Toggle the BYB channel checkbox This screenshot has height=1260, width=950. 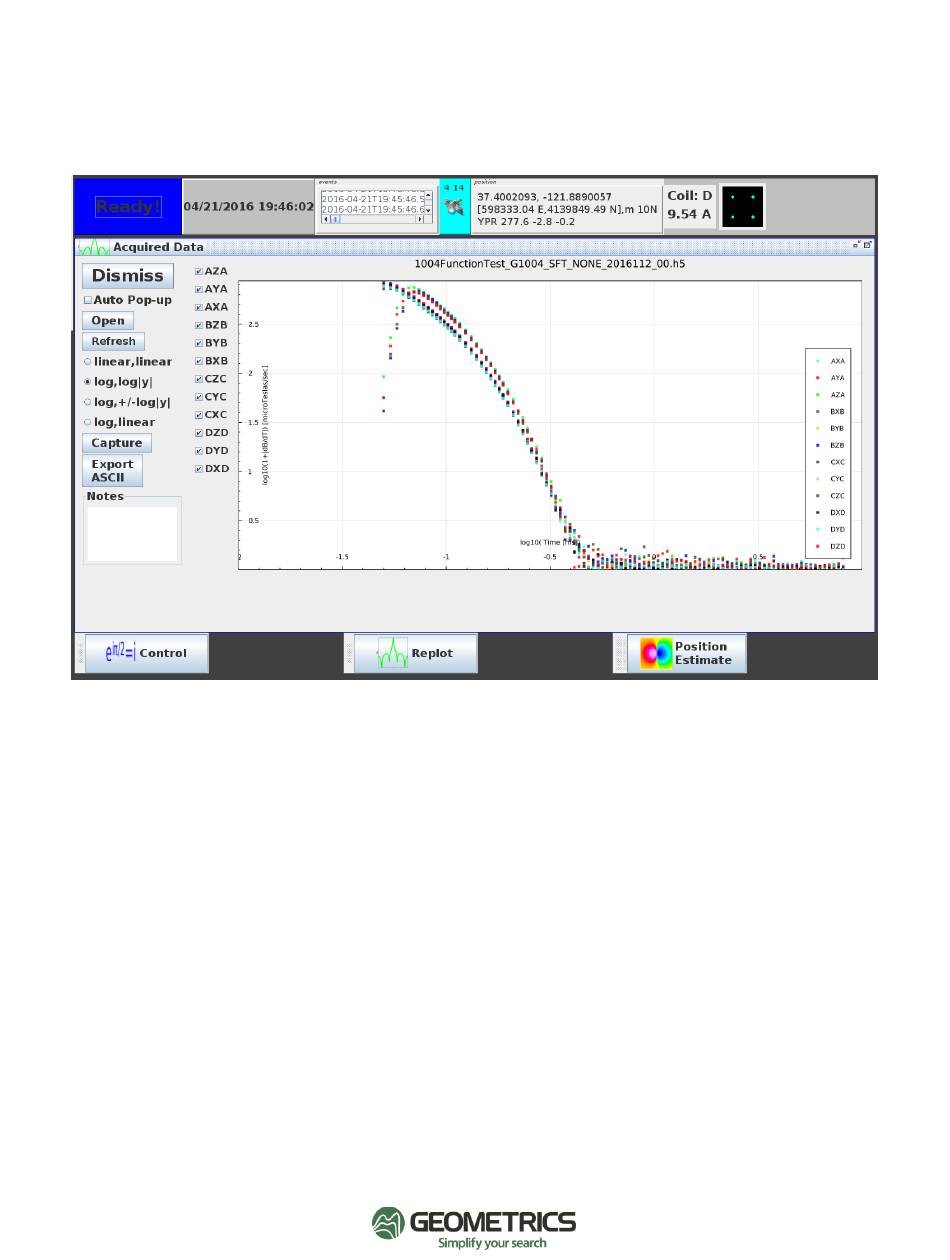coord(199,343)
